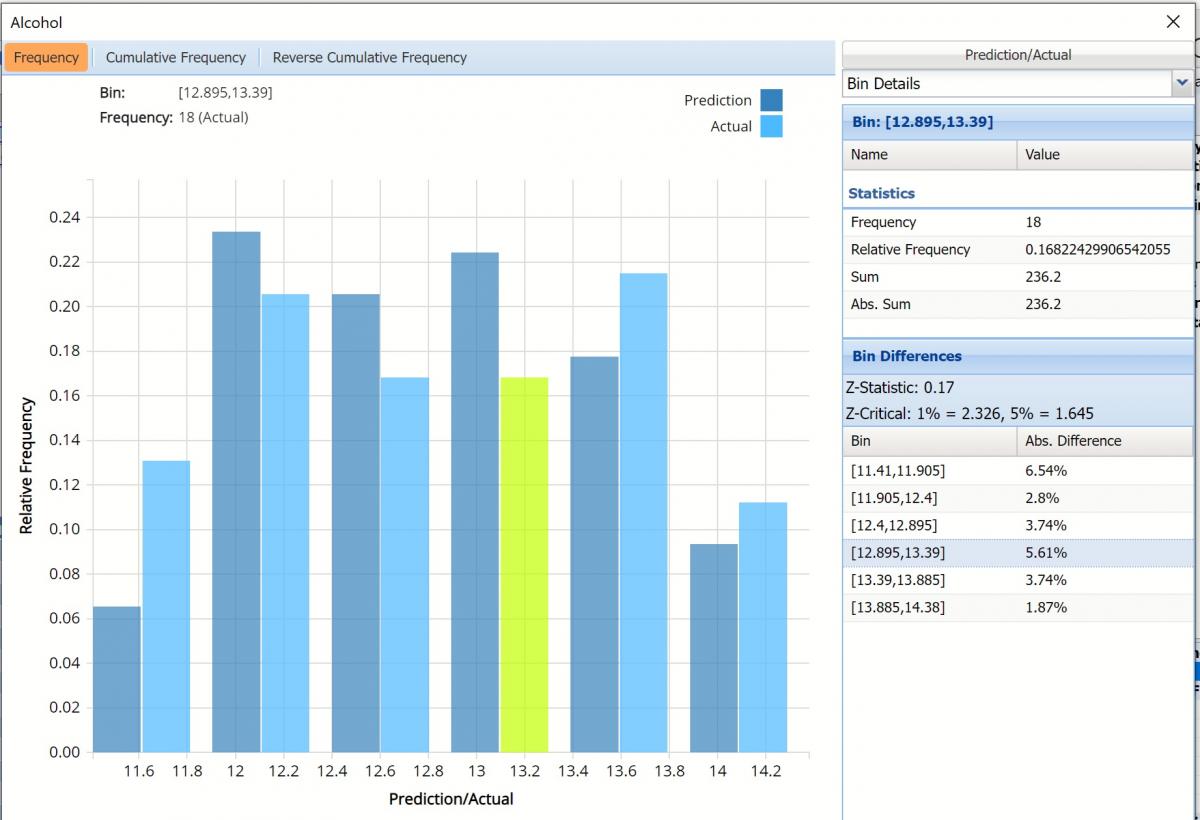Open Reverse Cumulative Frequency tab
Image resolution: width=1200 pixels, height=820 pixels.
(369, 57)
